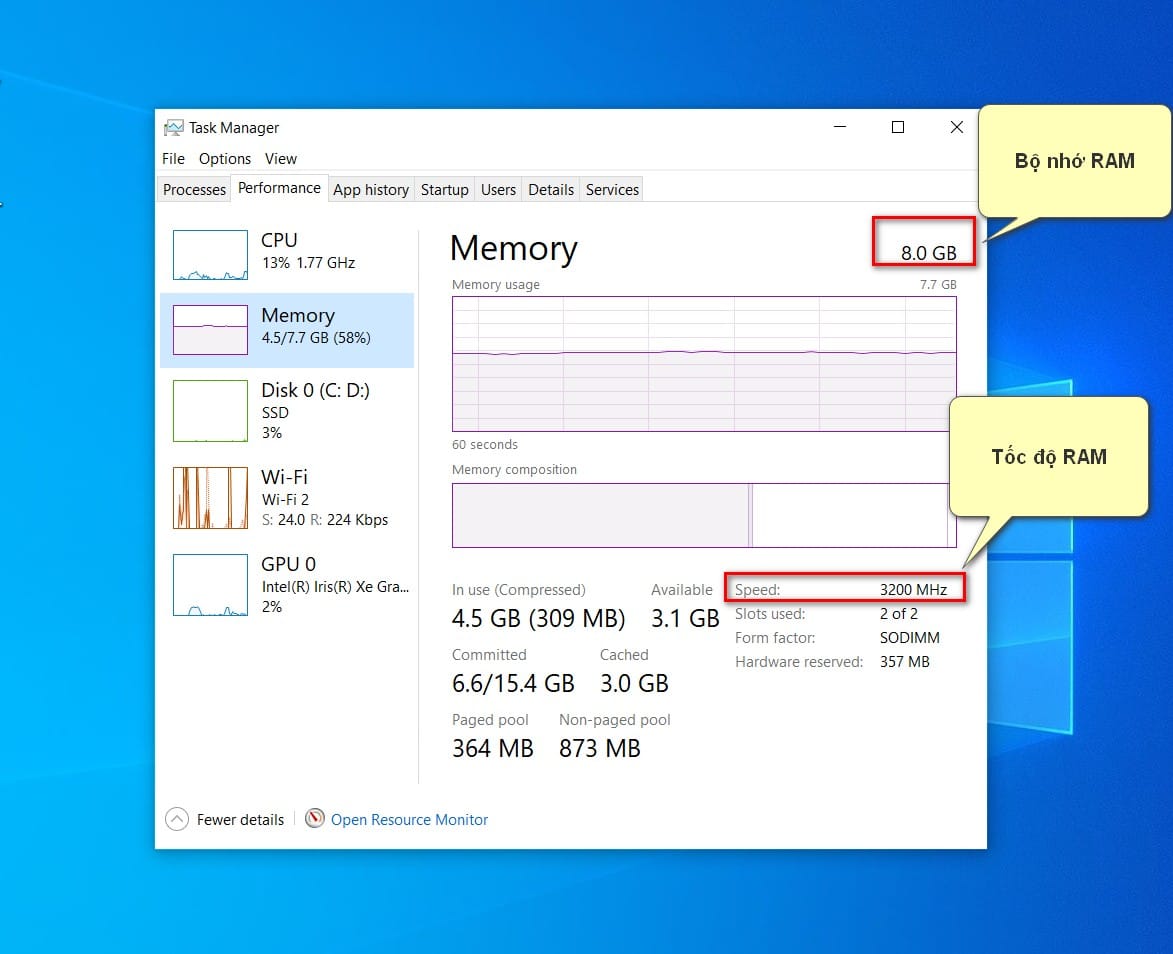This screenshot has width=1173, height=954.
Task: Click the CPU '13% 1.77 GHz' text
Action: click(x=308, y=263)
